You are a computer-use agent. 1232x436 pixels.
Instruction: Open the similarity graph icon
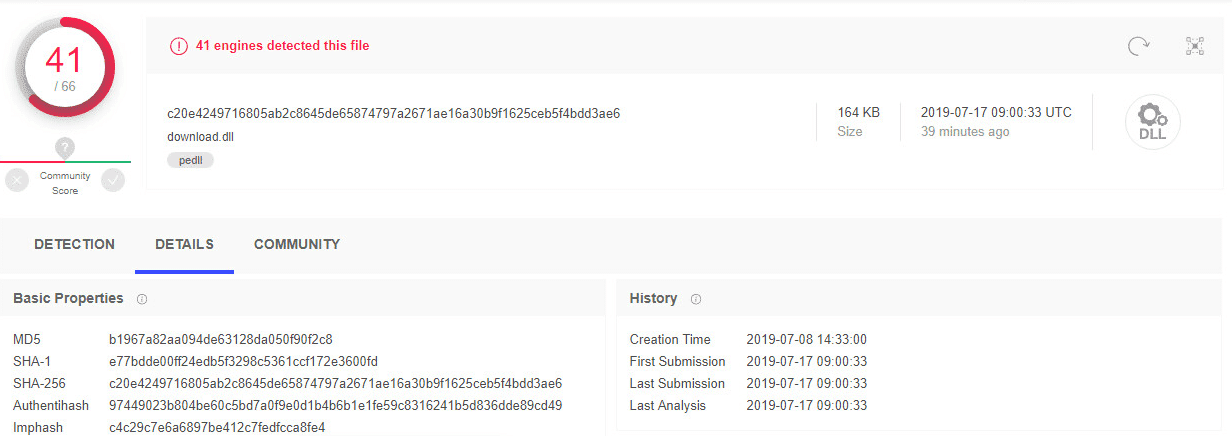[x=1194, y=45]
